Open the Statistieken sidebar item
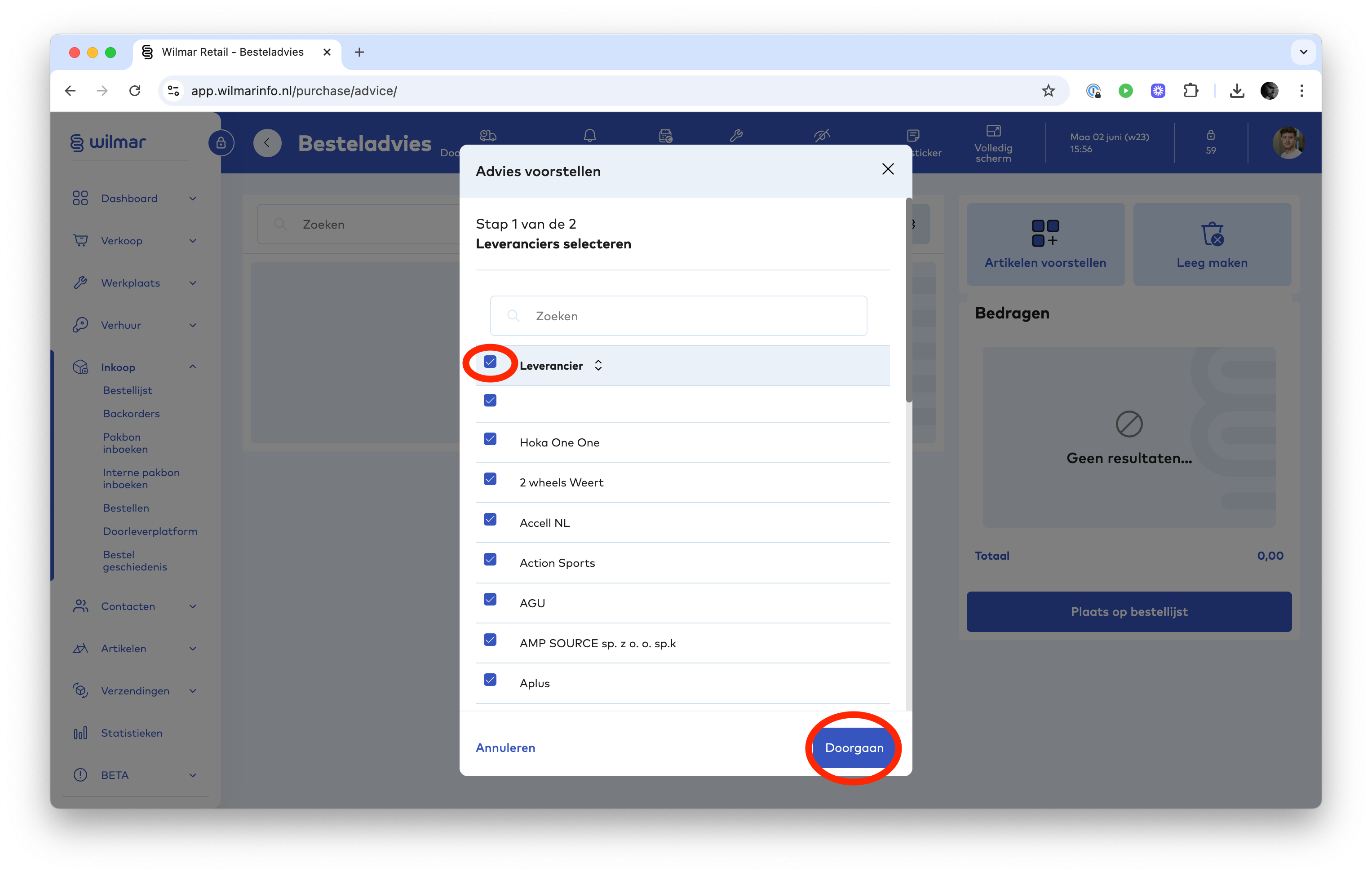This screenshot has height=875, width=1372. pyautogui.click(x=132, y=733)
